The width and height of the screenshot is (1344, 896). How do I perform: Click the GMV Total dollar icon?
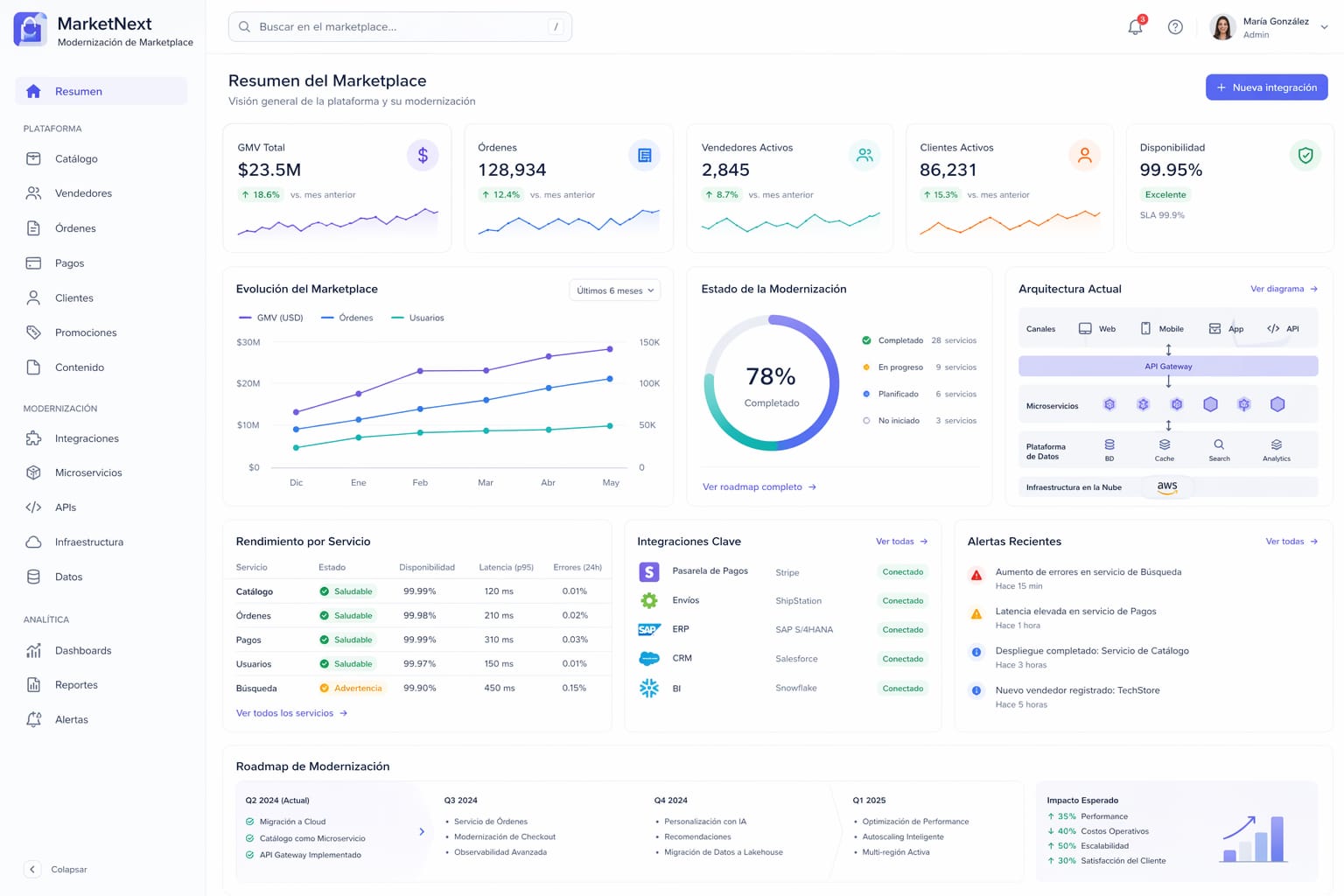tap(423, 156)
